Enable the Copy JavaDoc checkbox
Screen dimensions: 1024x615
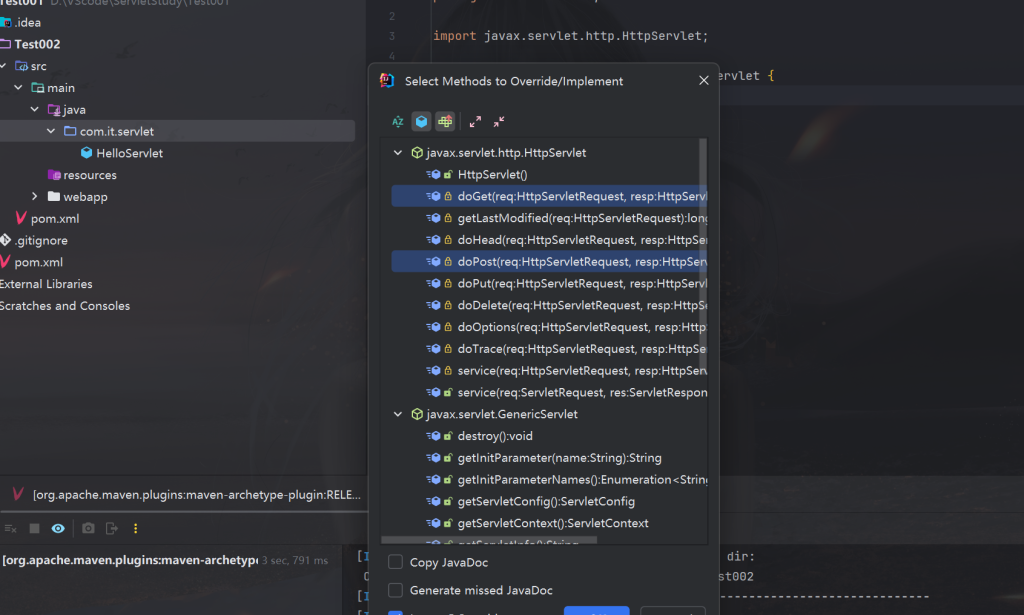(x=396, y=563)
